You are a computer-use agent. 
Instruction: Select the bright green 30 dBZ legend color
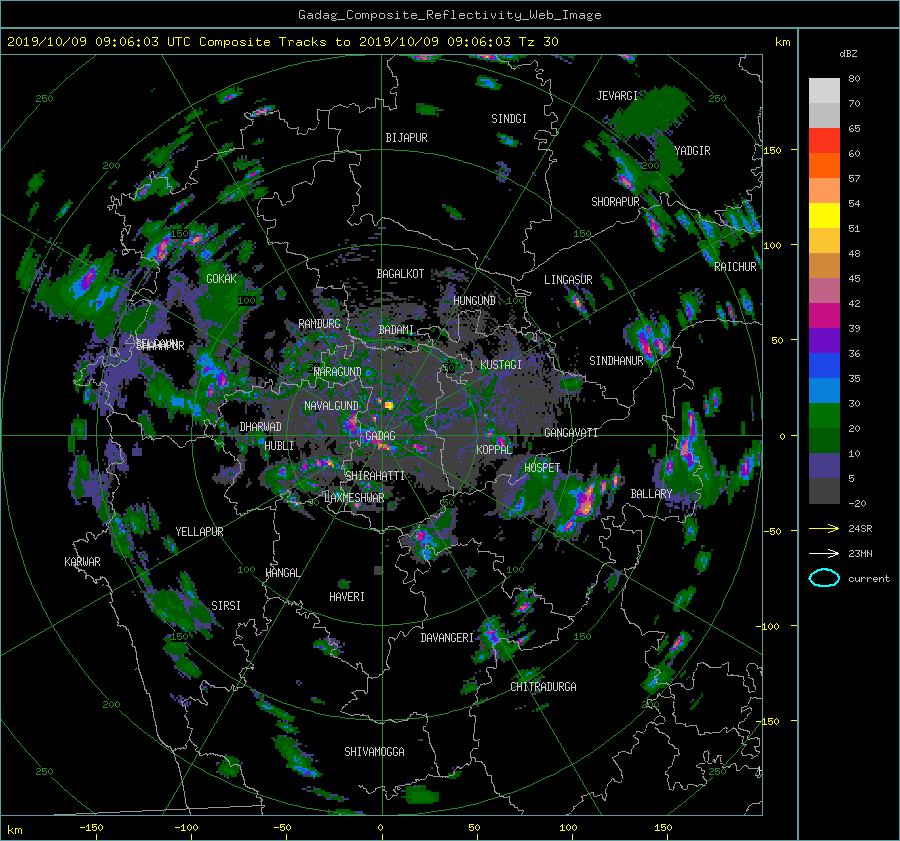pyautogui.click(x=824, y=415)
